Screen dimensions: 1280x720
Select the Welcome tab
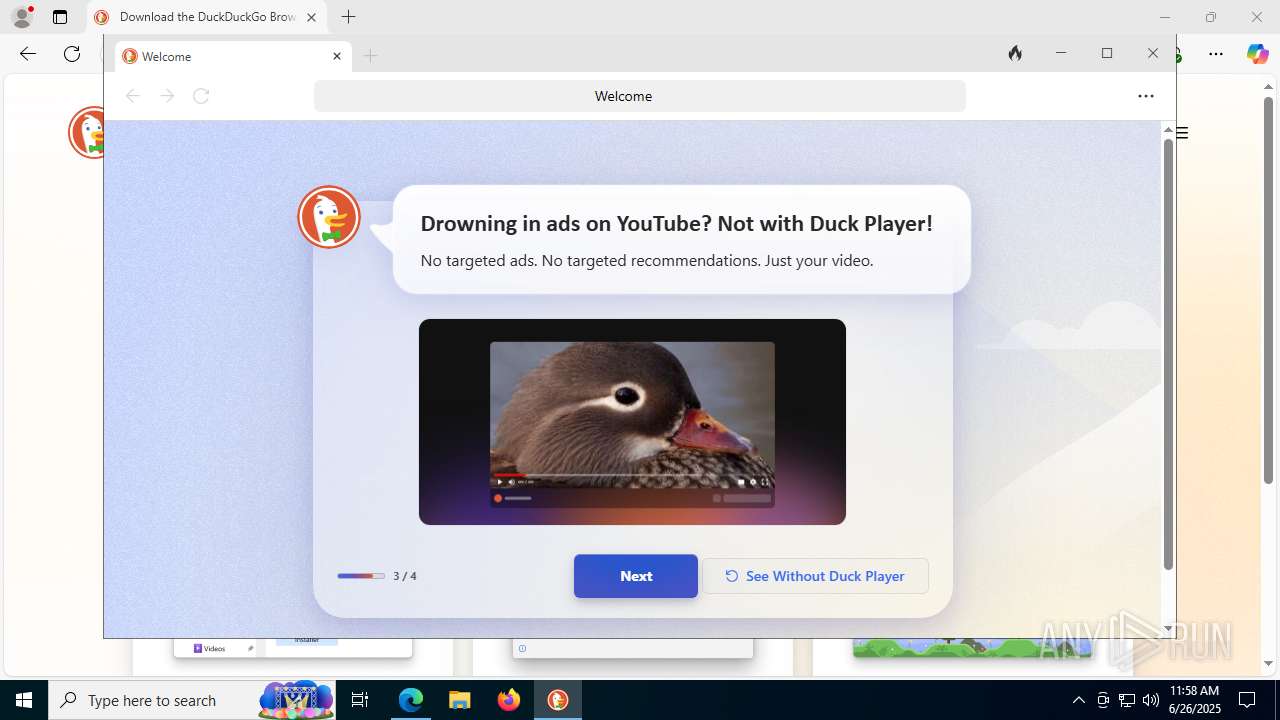[232, 56]
